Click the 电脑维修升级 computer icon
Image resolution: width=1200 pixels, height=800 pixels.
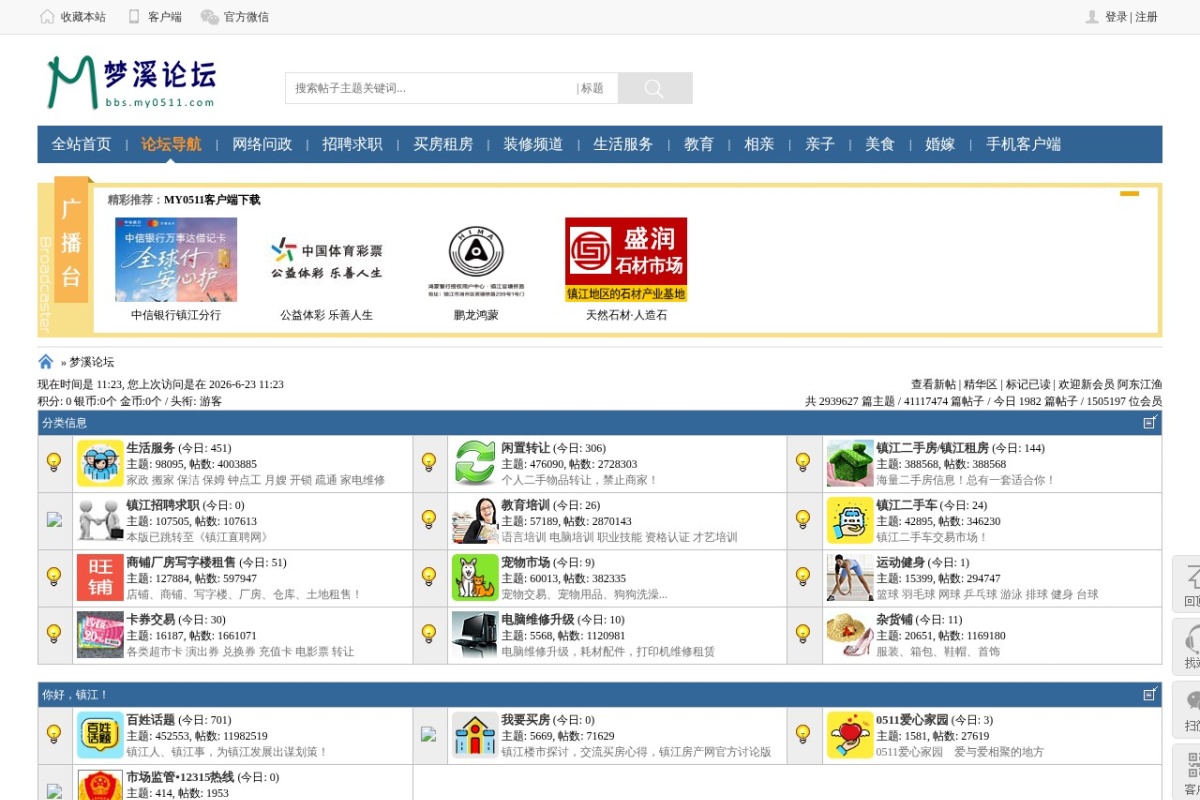[x=475, y=635]
